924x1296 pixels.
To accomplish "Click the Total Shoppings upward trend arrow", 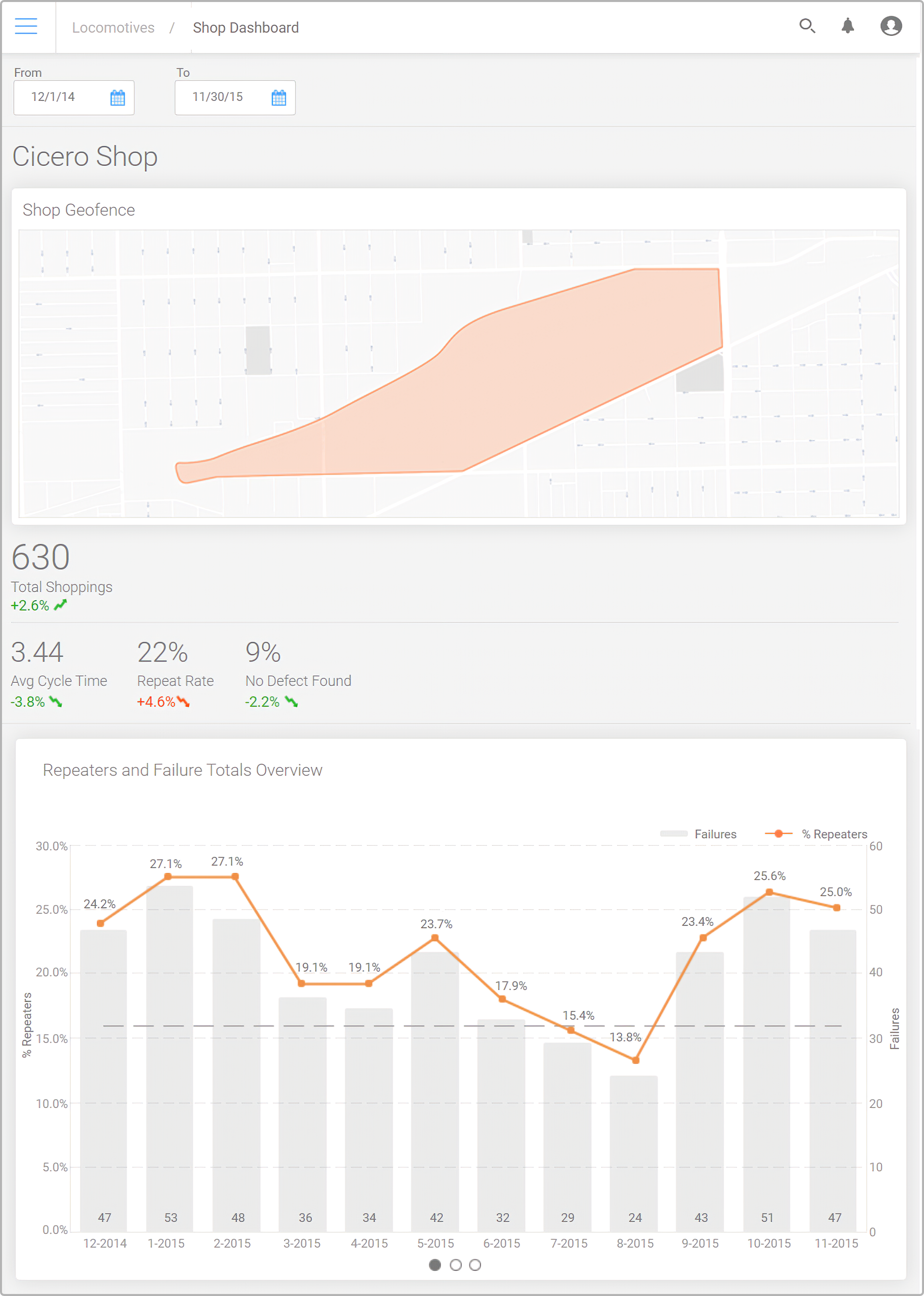I will [x=60, y=605].
